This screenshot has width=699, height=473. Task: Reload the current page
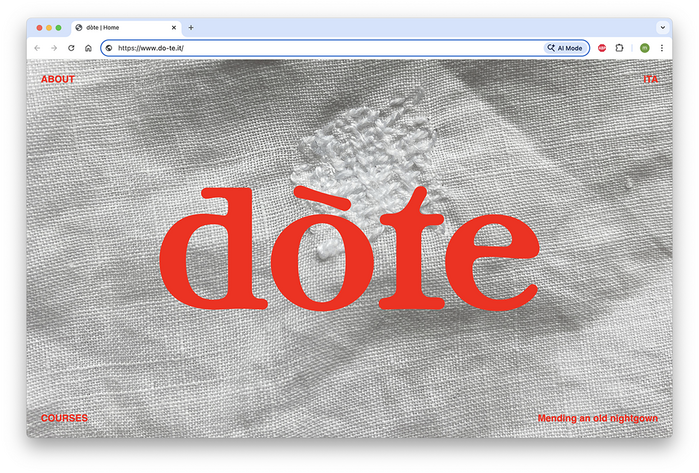71,48
